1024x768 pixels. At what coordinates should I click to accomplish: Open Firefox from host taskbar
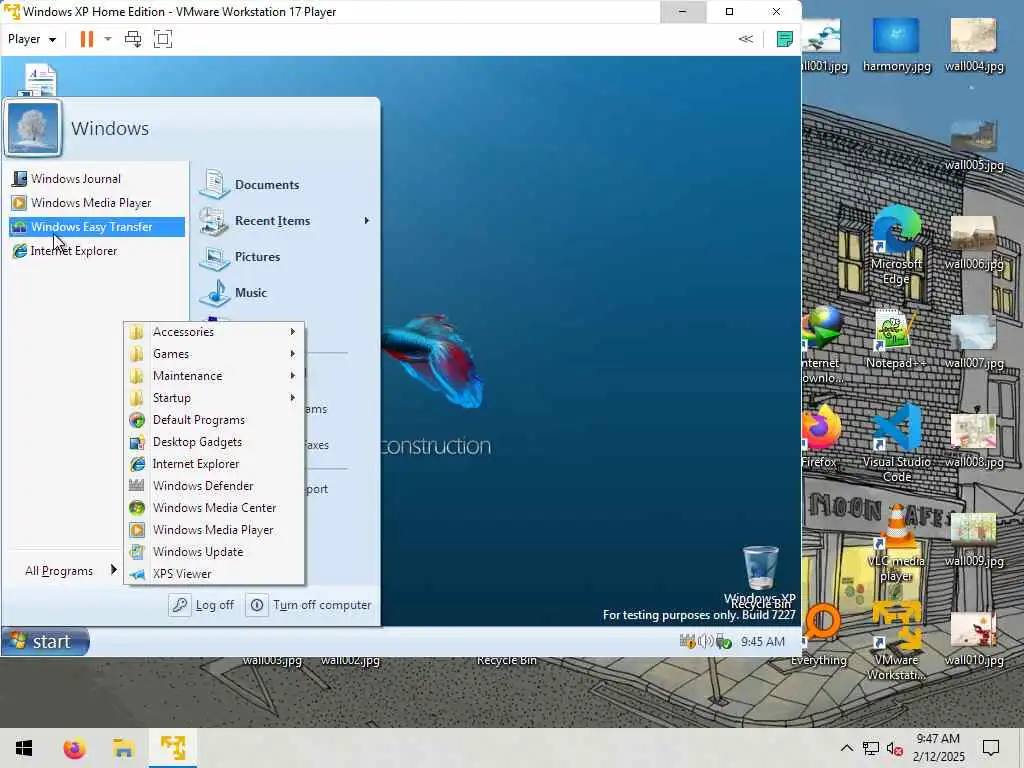click(x=74, y=748)
